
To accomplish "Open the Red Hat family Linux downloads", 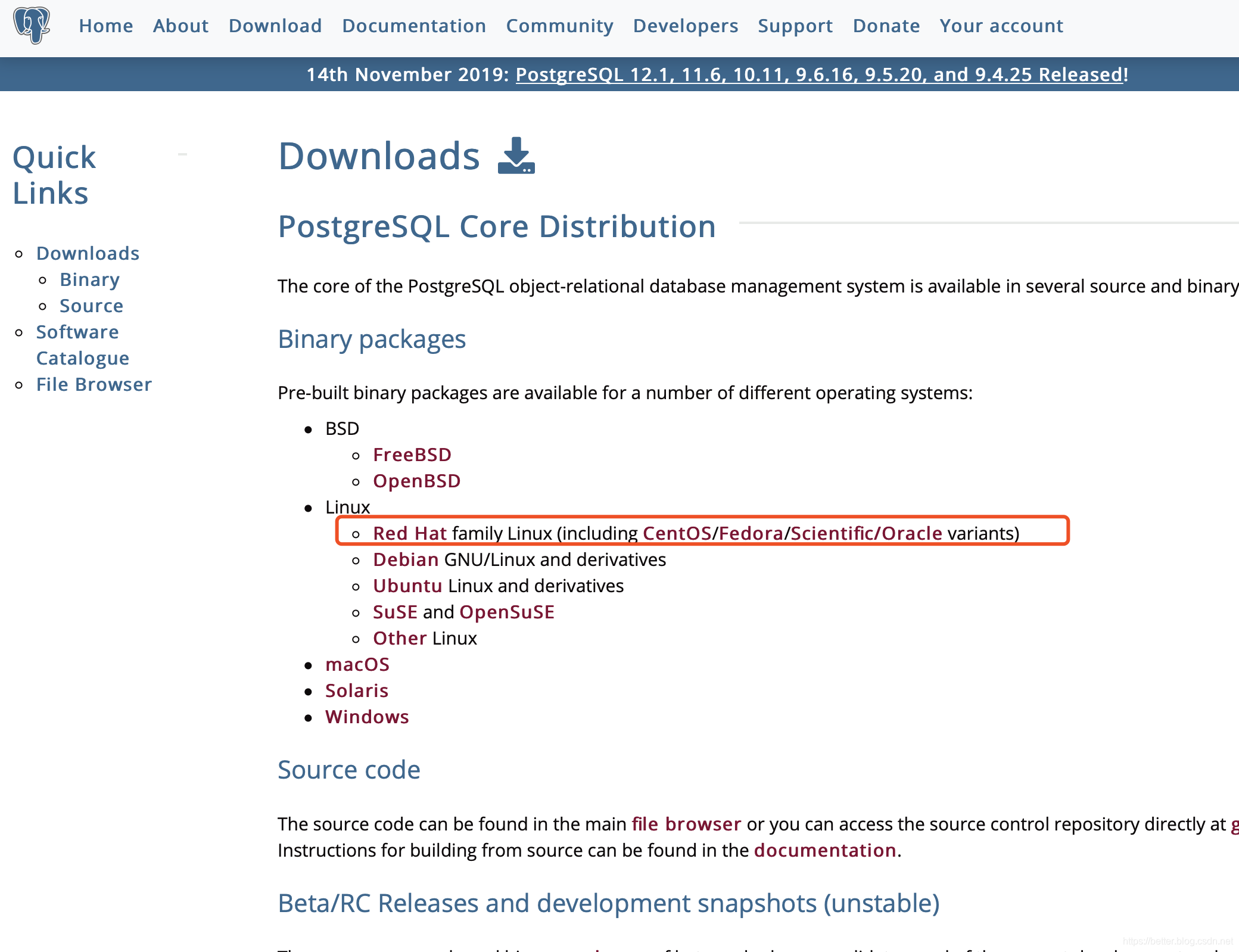I will 410,533.
